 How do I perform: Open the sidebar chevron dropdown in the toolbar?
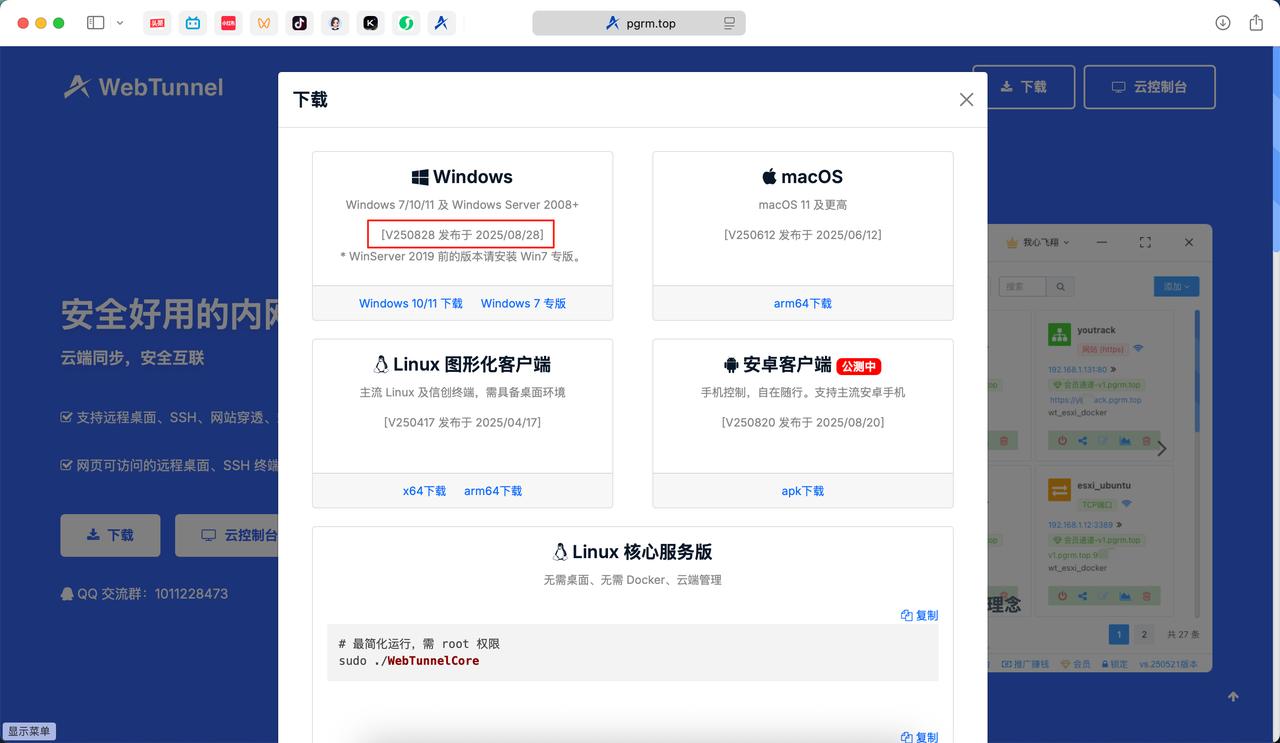[119, 22]
